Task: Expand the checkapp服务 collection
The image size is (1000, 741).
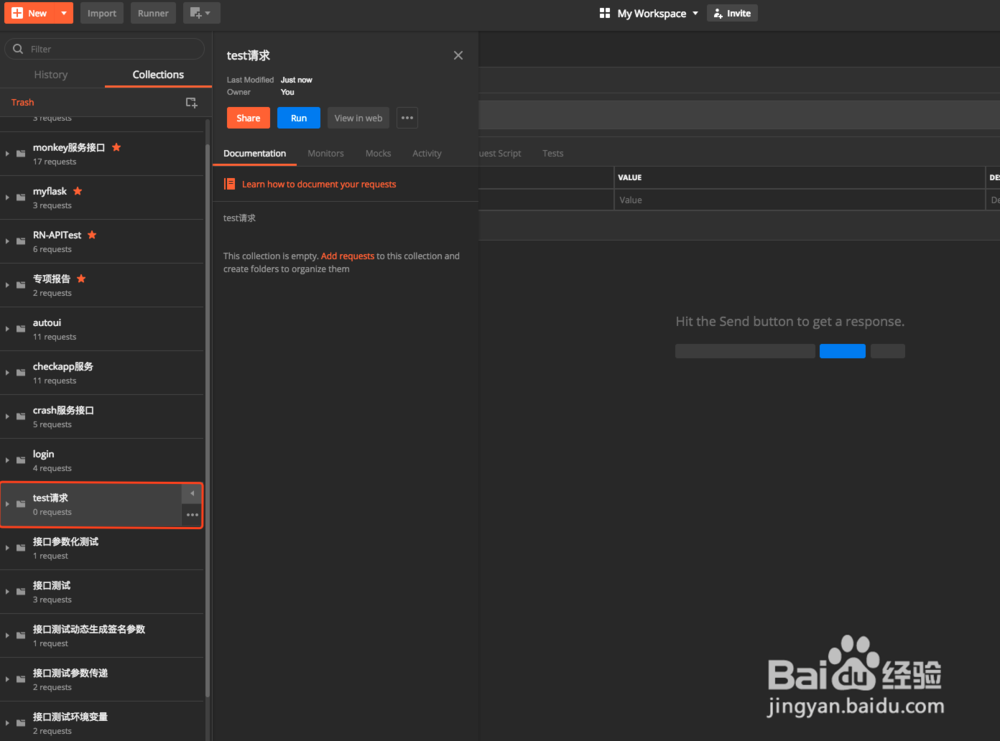Action: coord(7,372)
